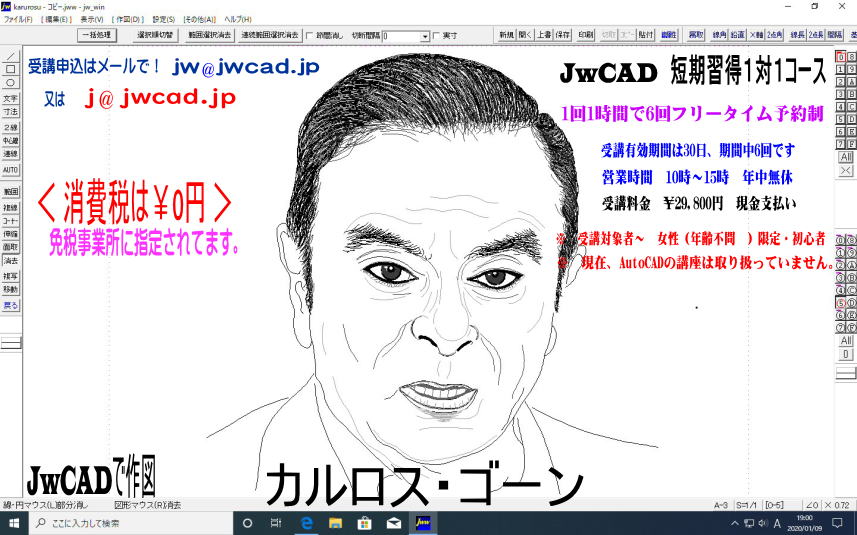Click 属取 attribute-get button

[696, 35]
